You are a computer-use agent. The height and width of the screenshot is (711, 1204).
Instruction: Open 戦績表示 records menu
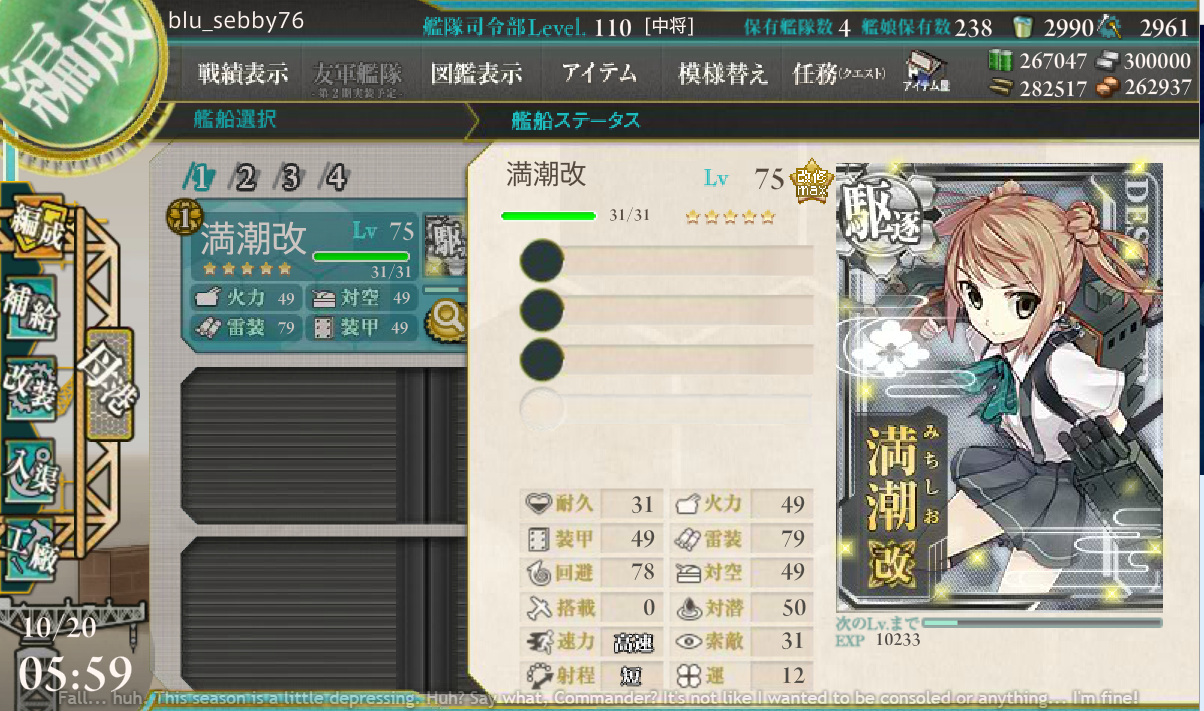coord(242,74)
